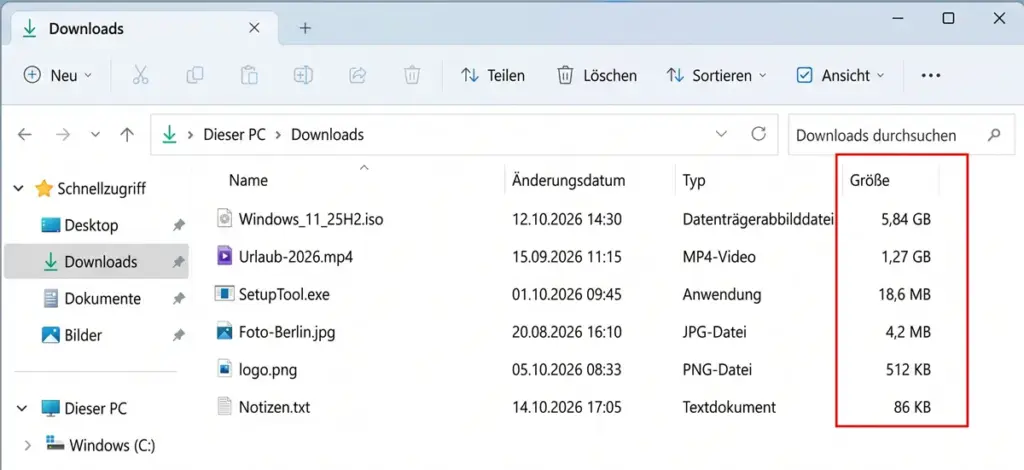Viewport: 1024px width, 470px height.
Task: Click the green download icon in address bar
Action: [170, 135]
